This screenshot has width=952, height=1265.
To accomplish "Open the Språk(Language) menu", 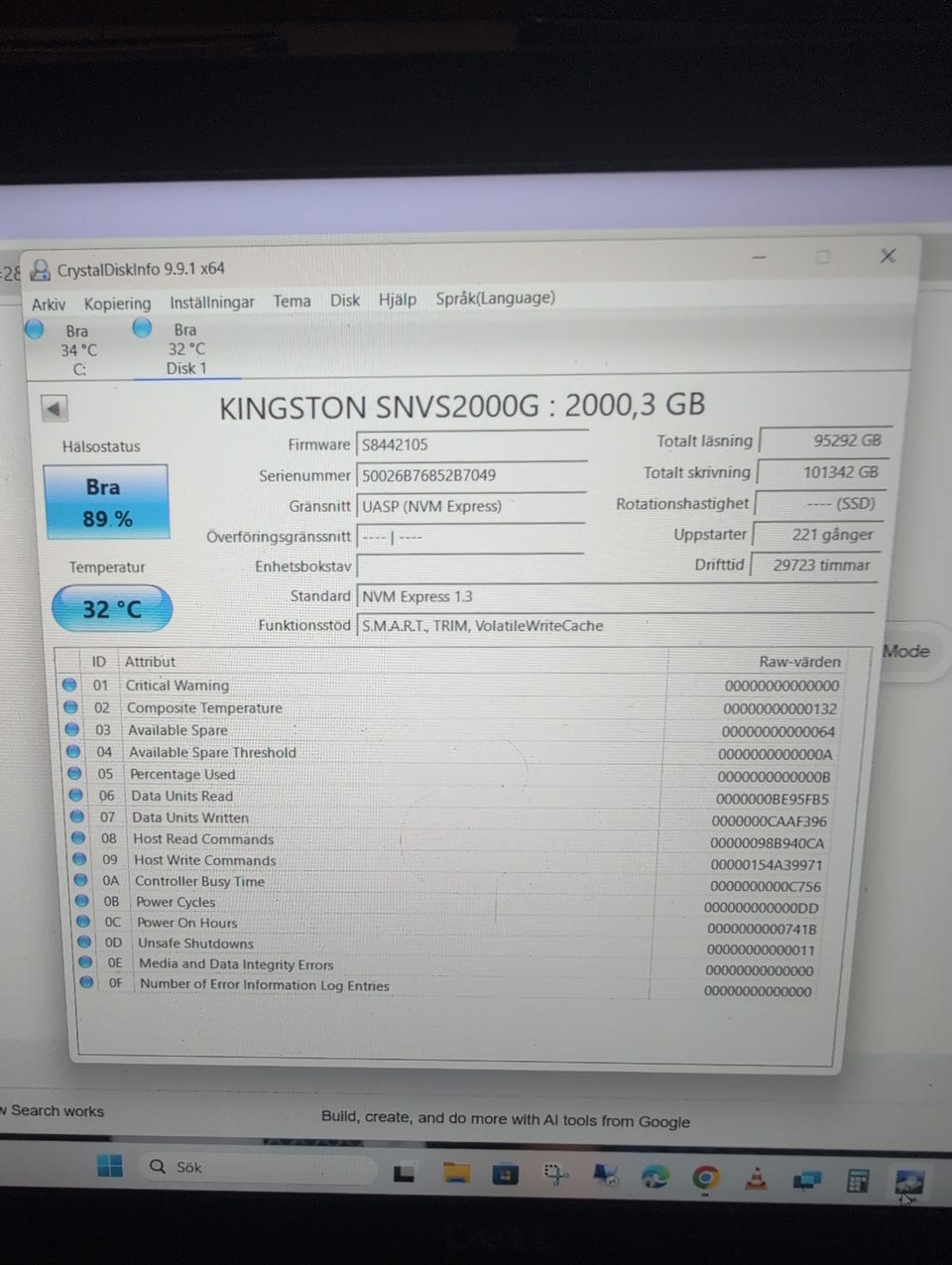I will [495, 298].
